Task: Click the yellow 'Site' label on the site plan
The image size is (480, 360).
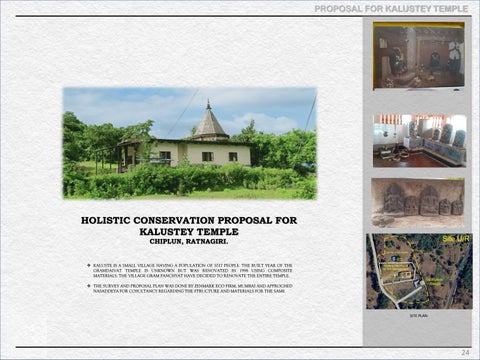Action: 449,239
